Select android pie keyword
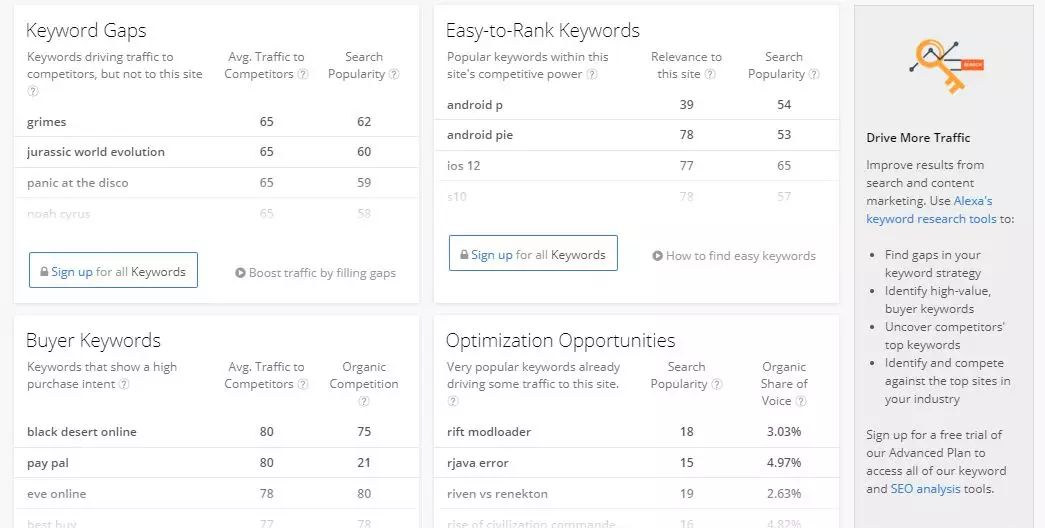Image resolution: width=1045 pixels, height=528 pixels. 480,135
